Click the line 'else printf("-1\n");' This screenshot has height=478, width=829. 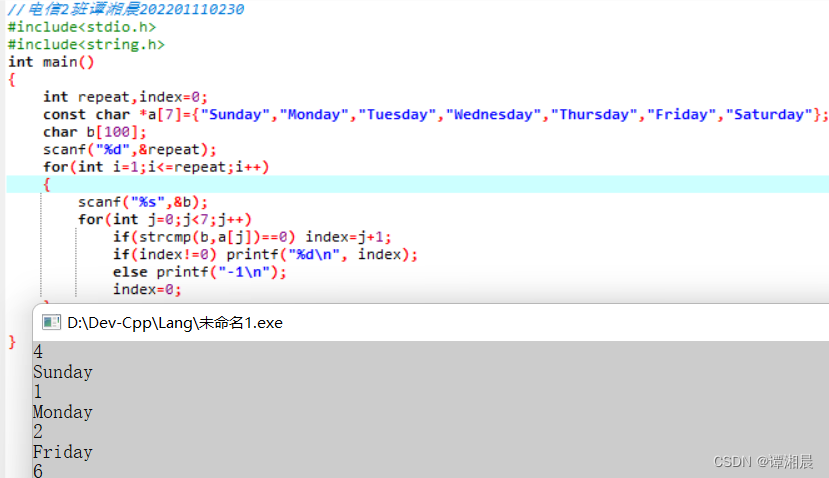(199, 271)
